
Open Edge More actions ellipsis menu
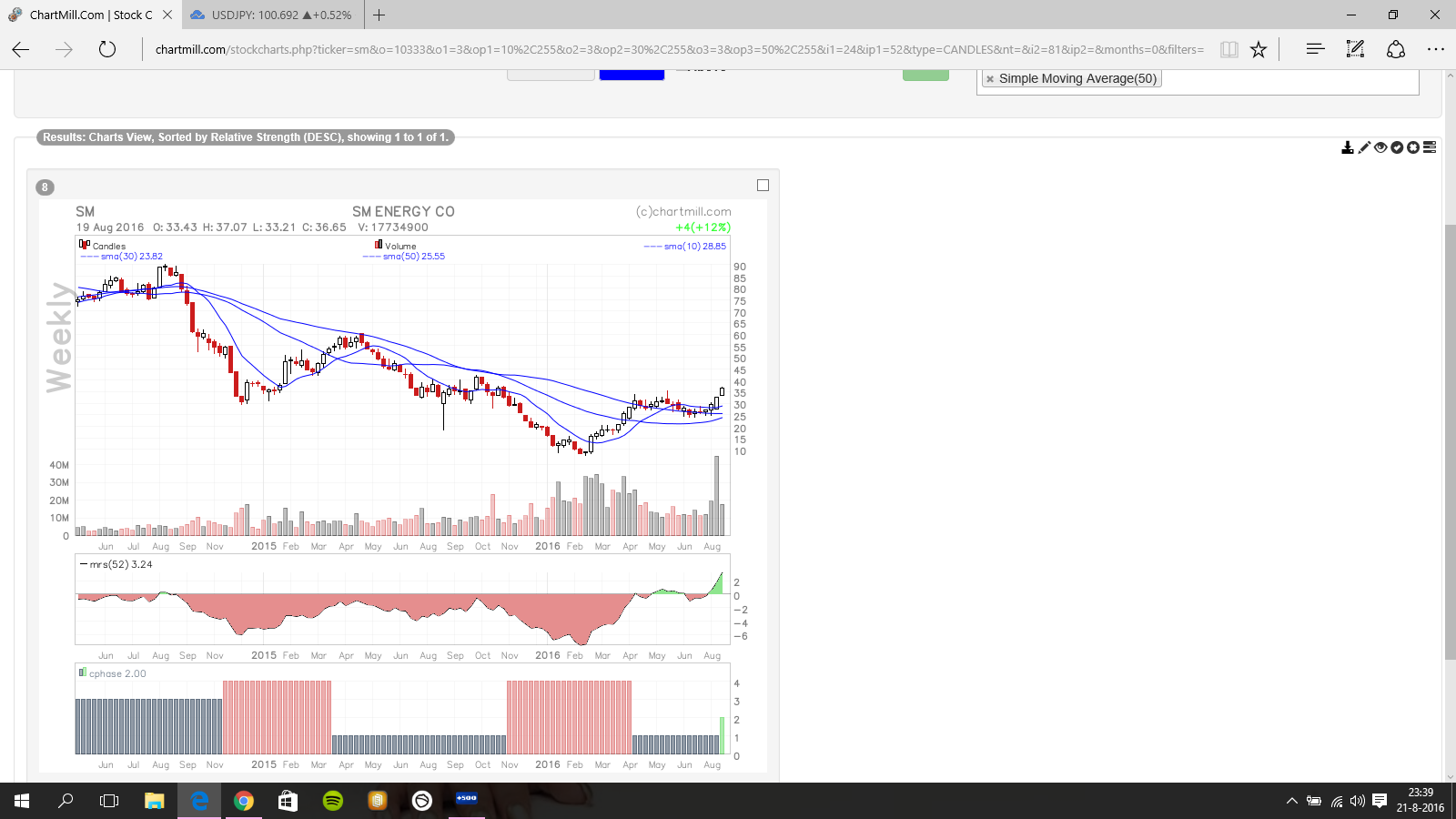[1436, 49]
